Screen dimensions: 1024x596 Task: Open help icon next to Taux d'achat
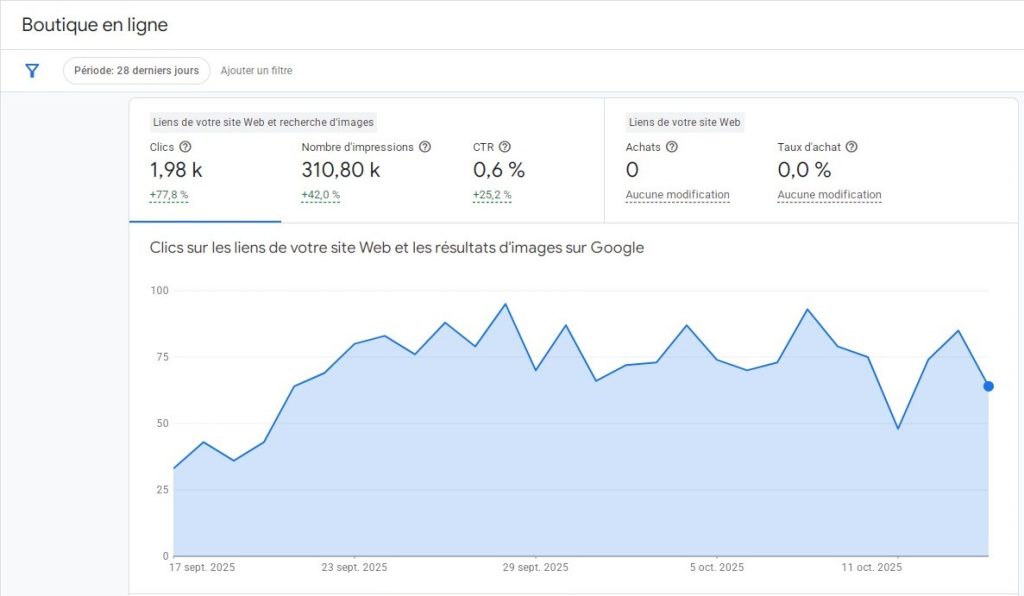(852, 147)
